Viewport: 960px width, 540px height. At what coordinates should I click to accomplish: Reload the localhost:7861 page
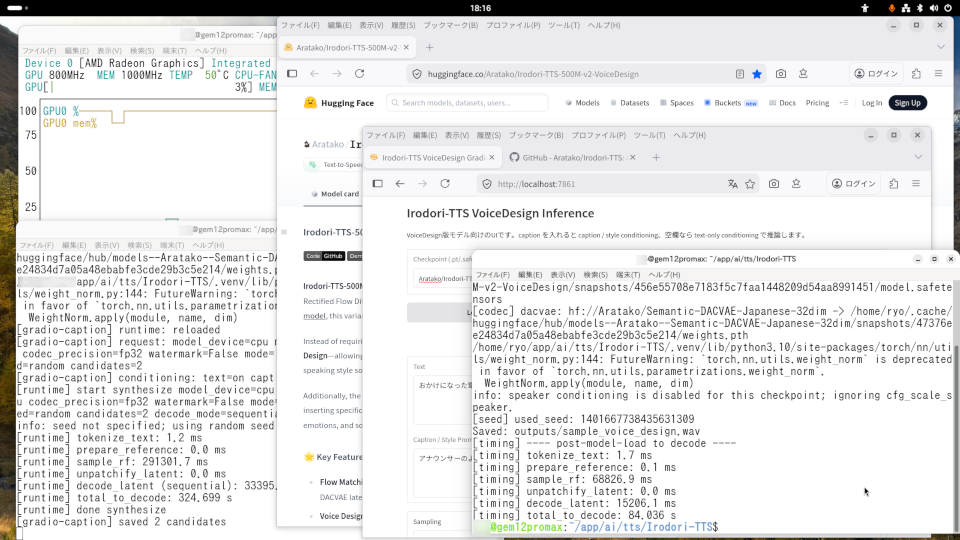click(x=445, y=184)
